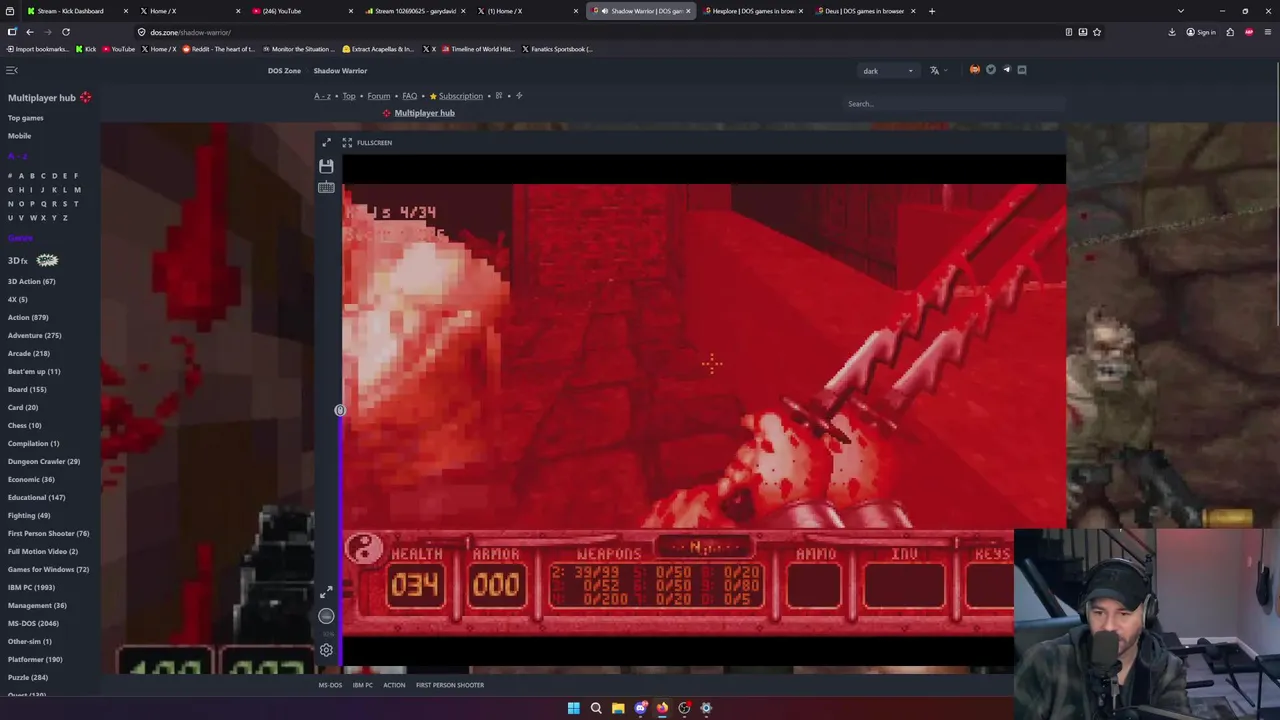Open MS-DOS (2046) category

coord(33,623)
